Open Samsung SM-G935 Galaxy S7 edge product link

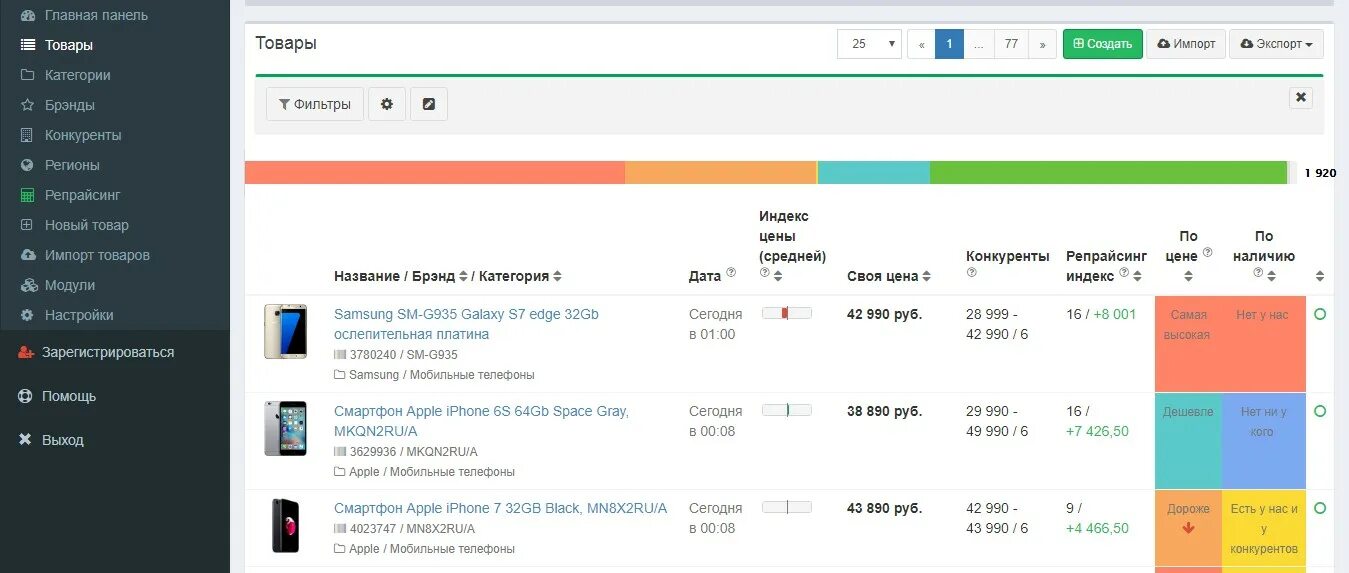(x=466, y=324)
